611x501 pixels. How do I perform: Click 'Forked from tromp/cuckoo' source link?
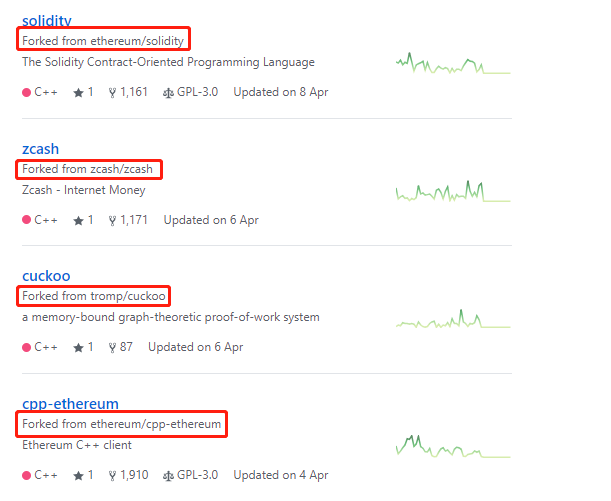pyautogui.click(x=94, y=296)
